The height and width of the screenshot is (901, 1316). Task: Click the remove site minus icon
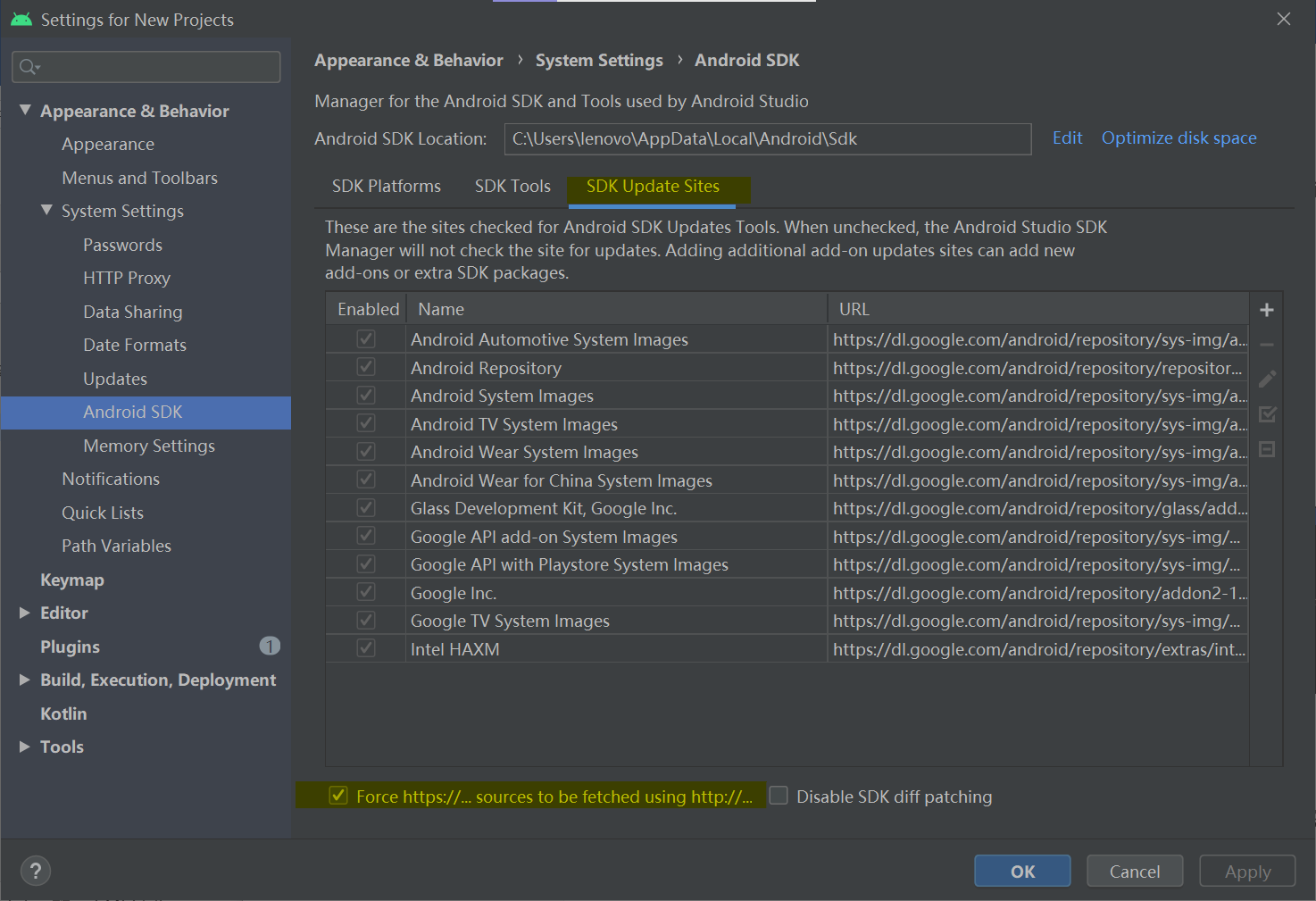pyautogui.click(x=1266, y=345)
